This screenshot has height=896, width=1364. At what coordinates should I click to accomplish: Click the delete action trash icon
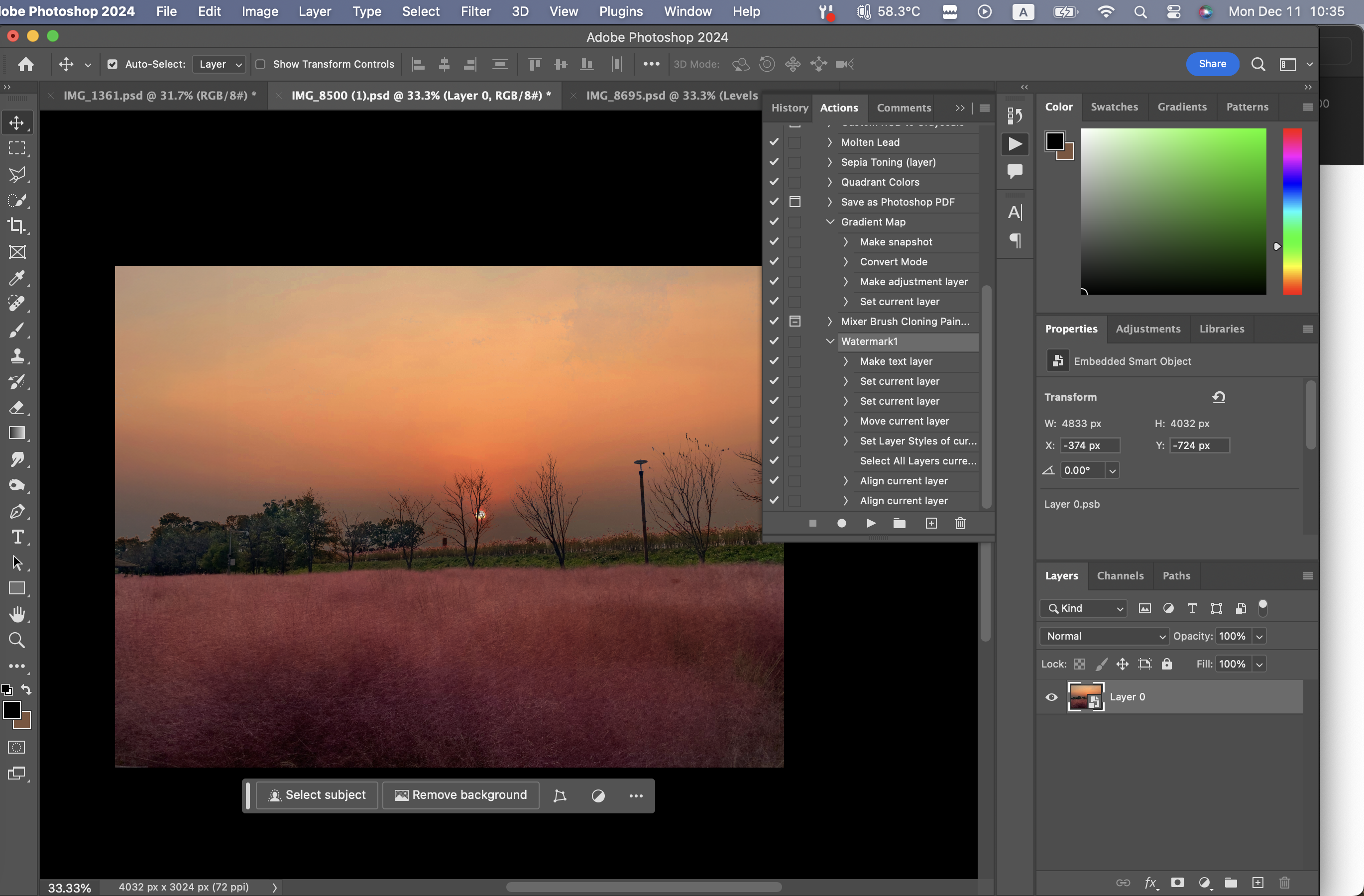click(960, 523)
